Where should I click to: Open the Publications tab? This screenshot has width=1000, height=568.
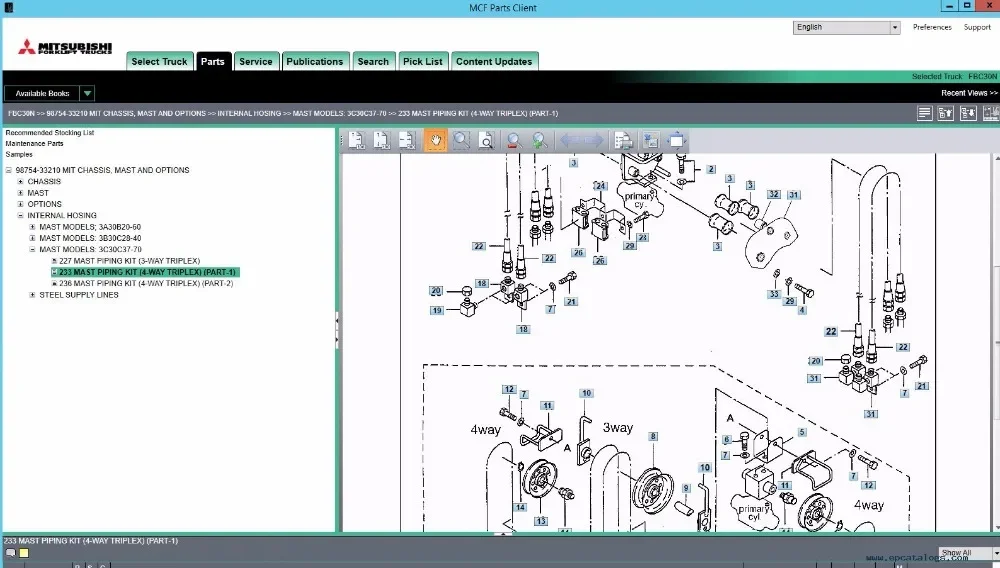click(314, 61)
